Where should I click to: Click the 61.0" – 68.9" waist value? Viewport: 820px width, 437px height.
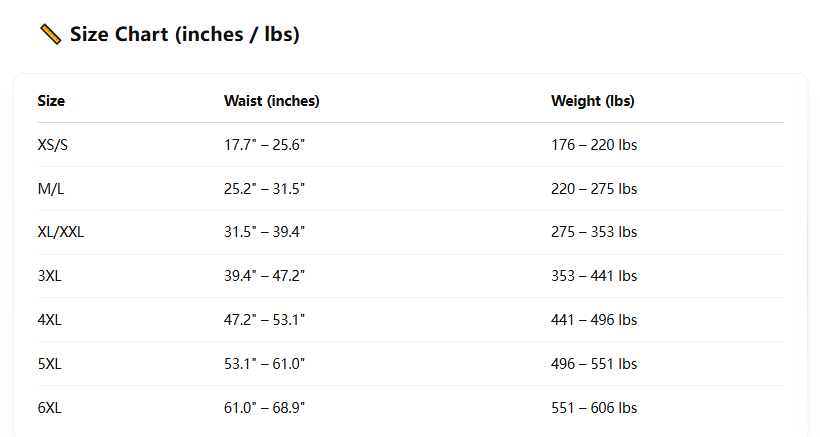point(264,408)
